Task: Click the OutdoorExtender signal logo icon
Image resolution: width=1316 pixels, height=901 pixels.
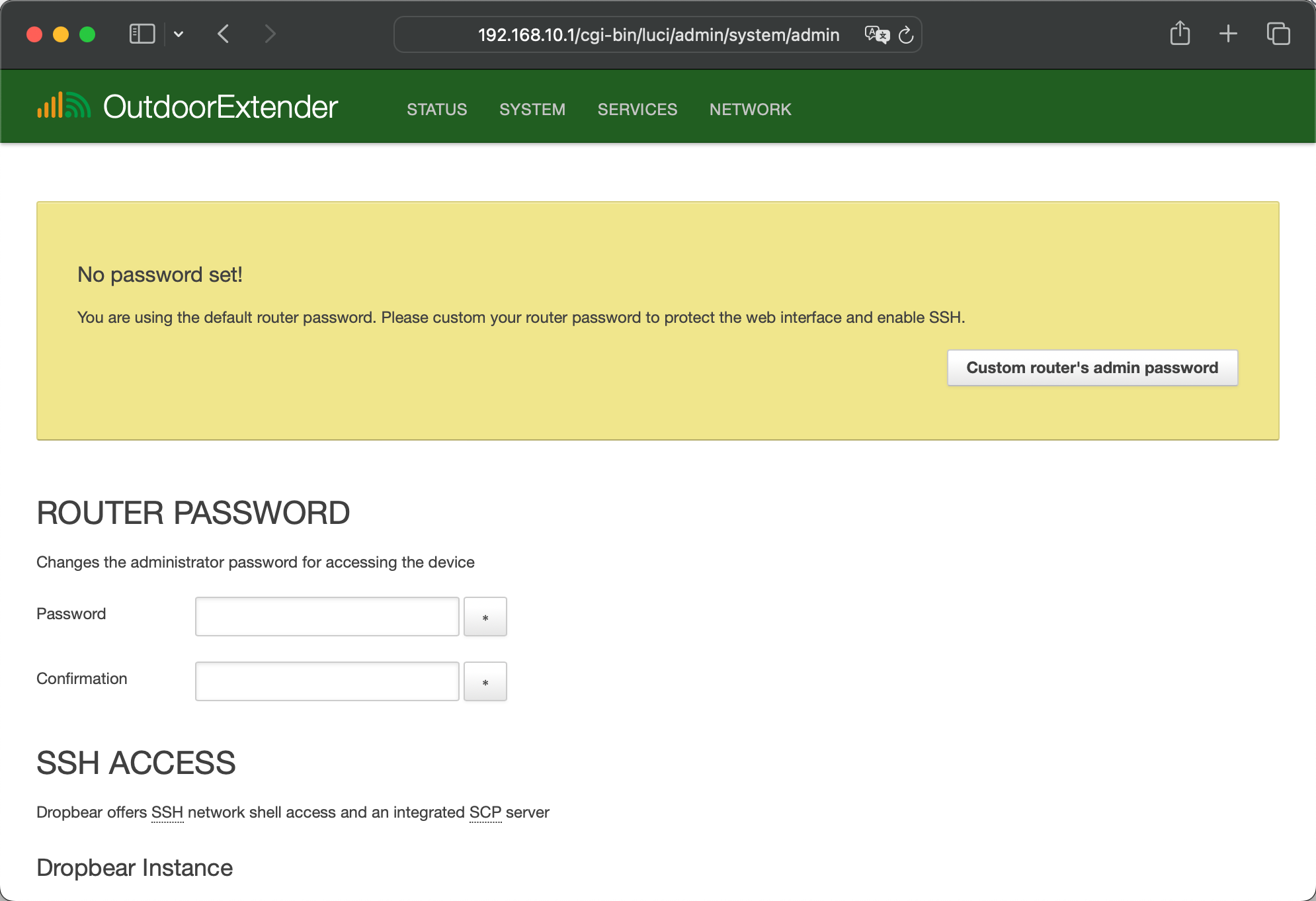Action: click(63, 106)
